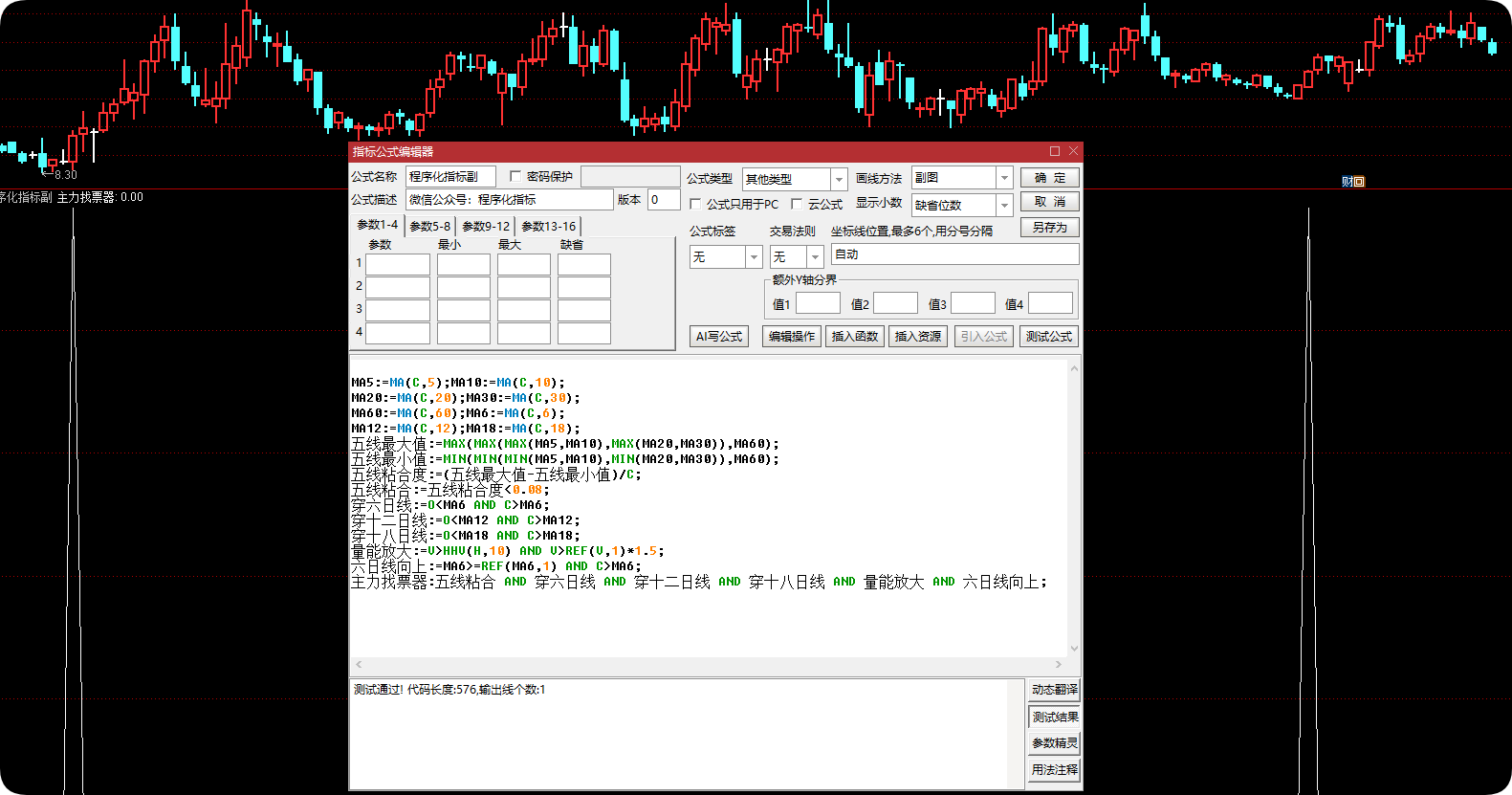Click the 值3 input box

click(x=974, y=303)
